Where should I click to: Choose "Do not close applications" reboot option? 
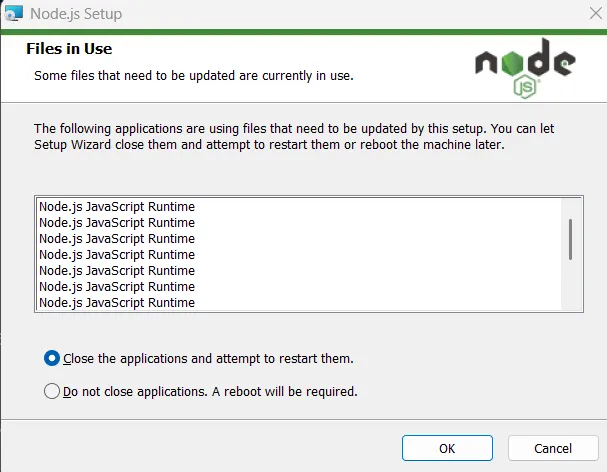[53, 391]
